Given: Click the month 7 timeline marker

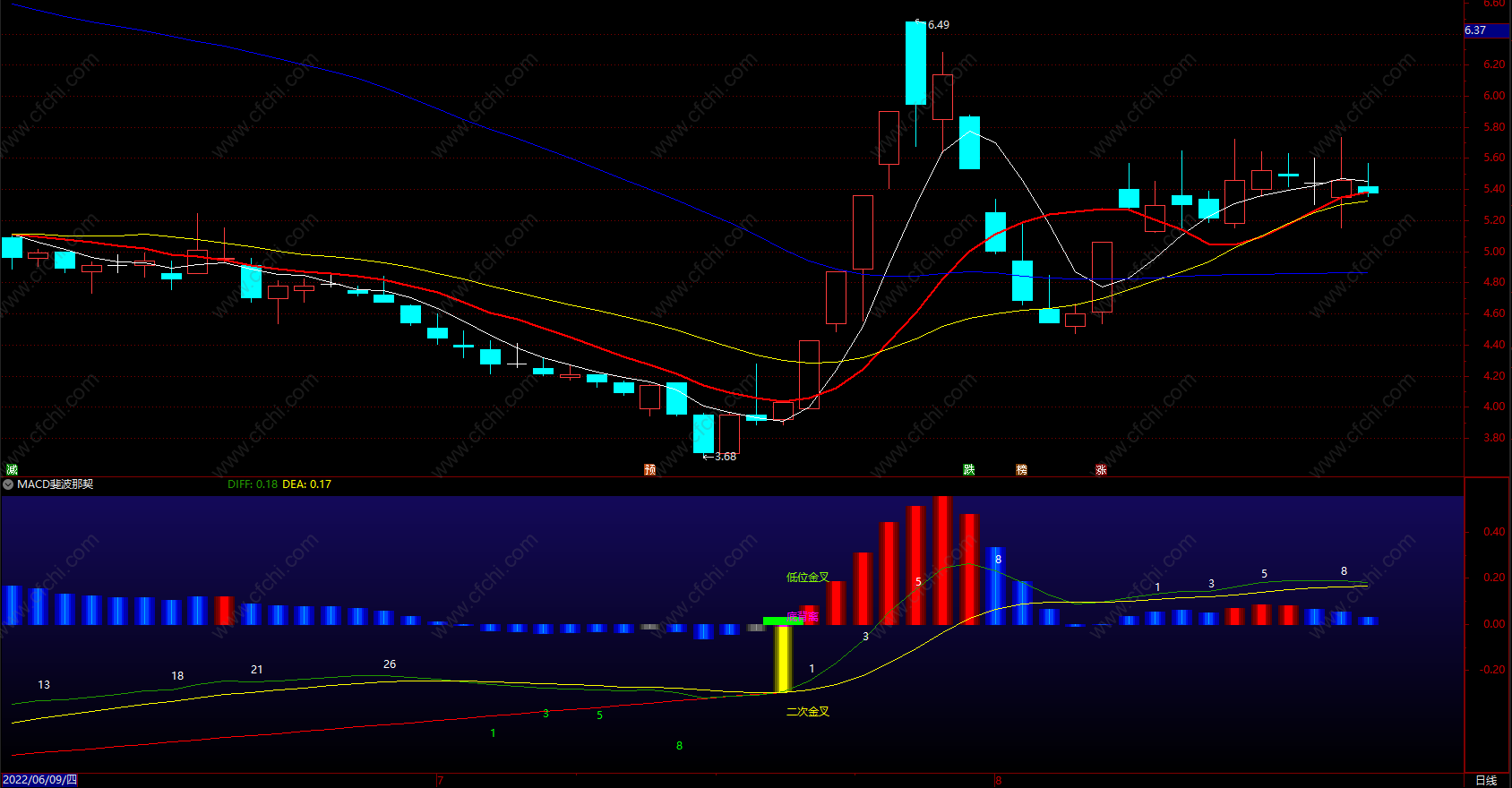Looking at the screenshot, I should pyautogui.click(x=440, y=781).
